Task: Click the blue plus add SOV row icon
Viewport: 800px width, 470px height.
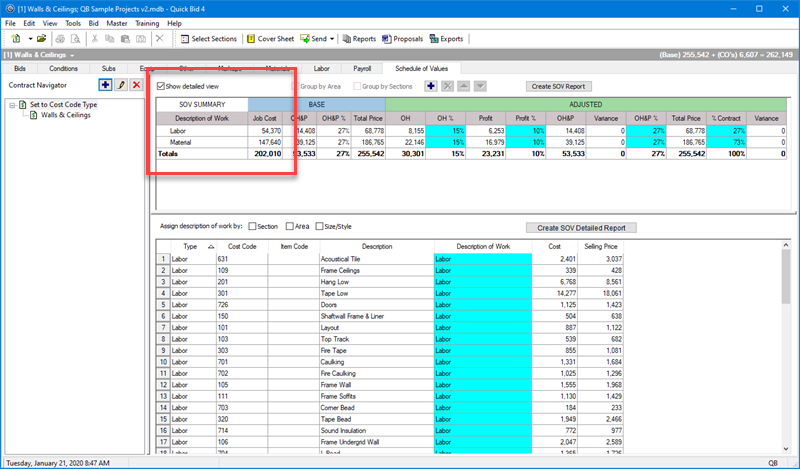Action: 431,86
